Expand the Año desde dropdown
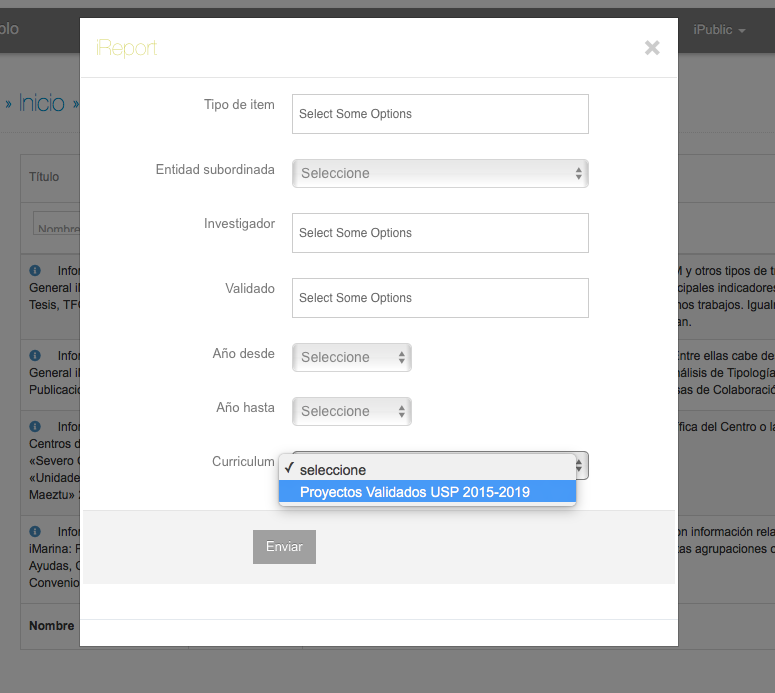This screenshot has height=693, width=775. (352, 357)
